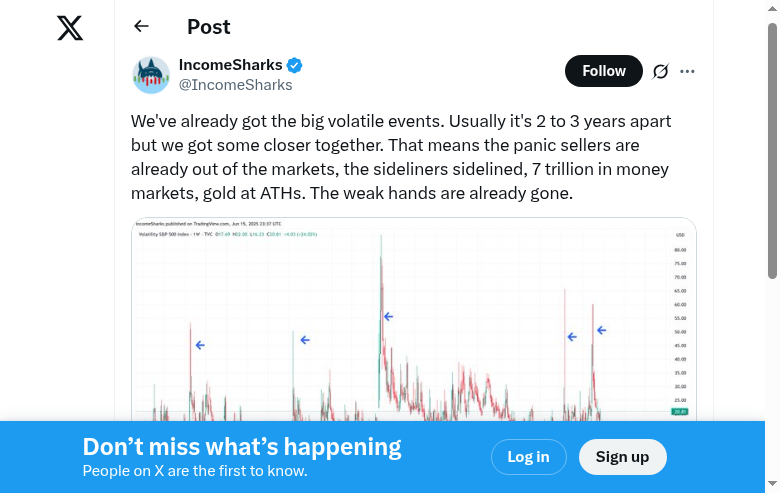780x493 pixels.
Task: Follow the IncomeSharks account
Action: [604, 71]
